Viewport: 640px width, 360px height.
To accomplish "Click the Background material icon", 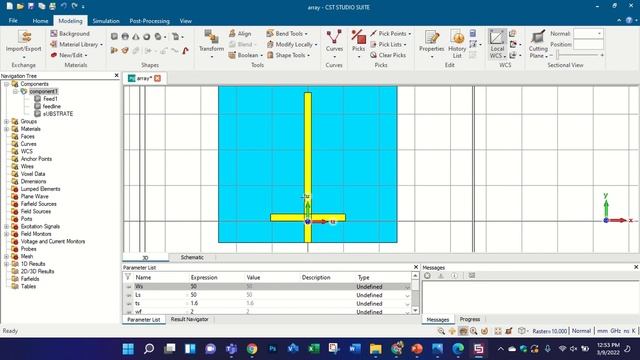I will (x=54, y=33).
